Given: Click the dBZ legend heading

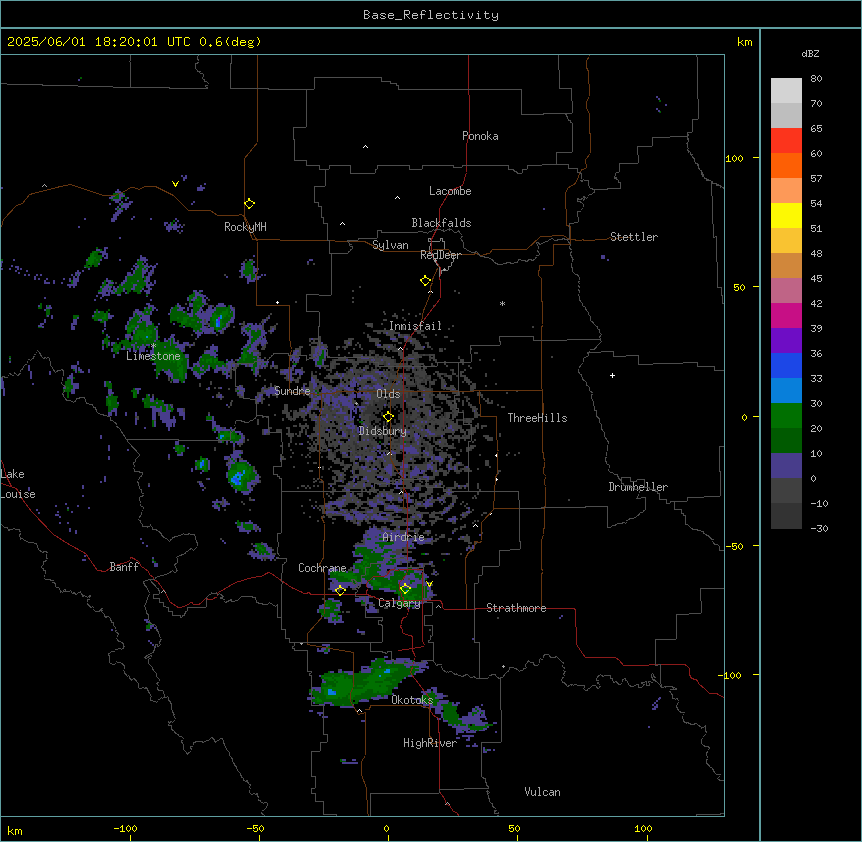Looking at the screenshot, I should 810,53.
